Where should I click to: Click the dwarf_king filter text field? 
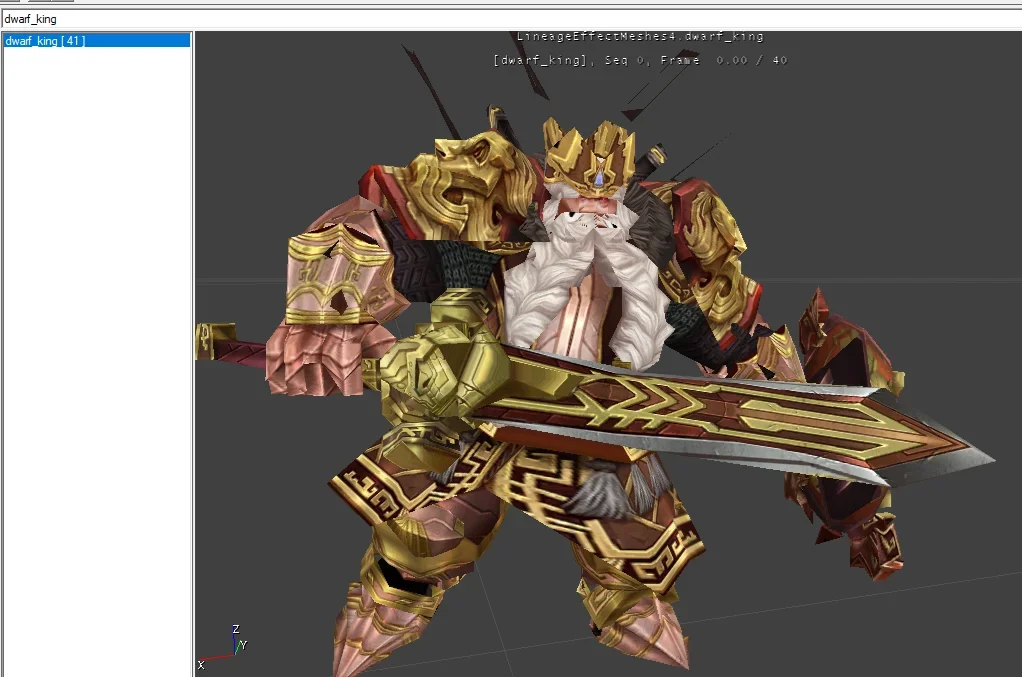(x=511, y=19)
